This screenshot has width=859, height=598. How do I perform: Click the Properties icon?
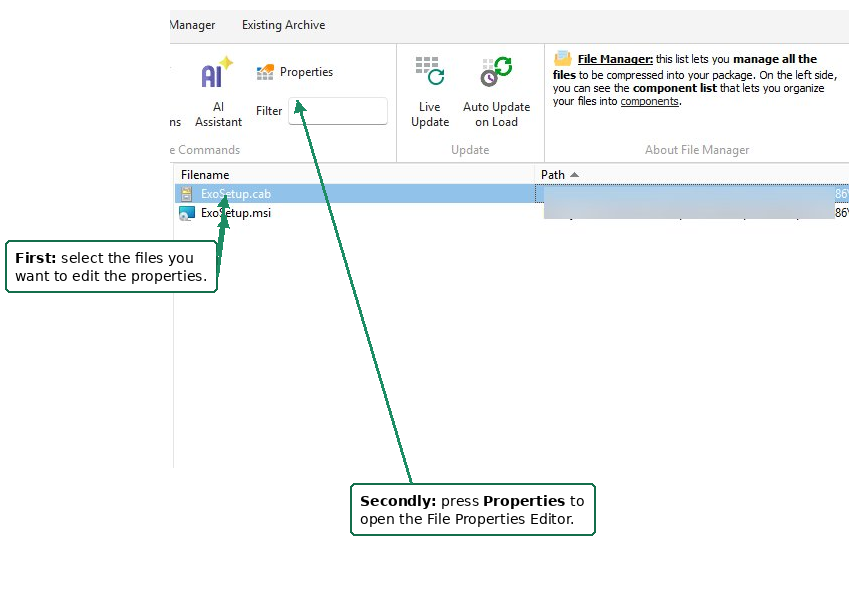[265, 71]
